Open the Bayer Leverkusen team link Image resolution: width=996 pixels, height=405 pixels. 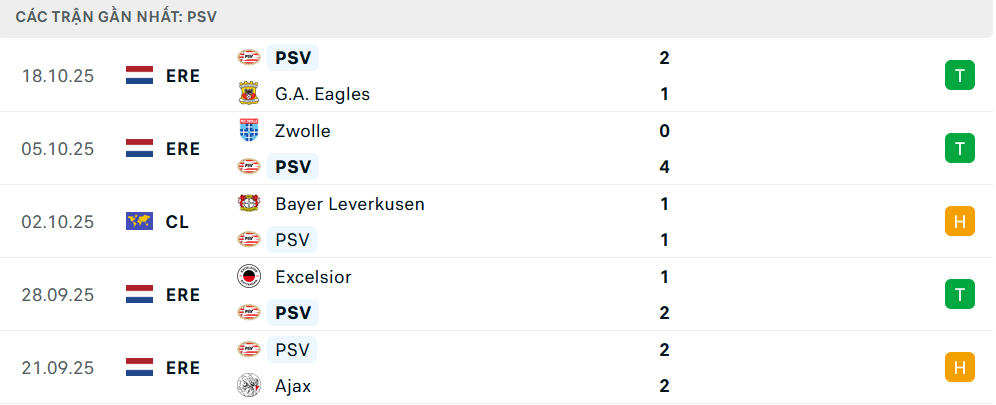point(349,204)
